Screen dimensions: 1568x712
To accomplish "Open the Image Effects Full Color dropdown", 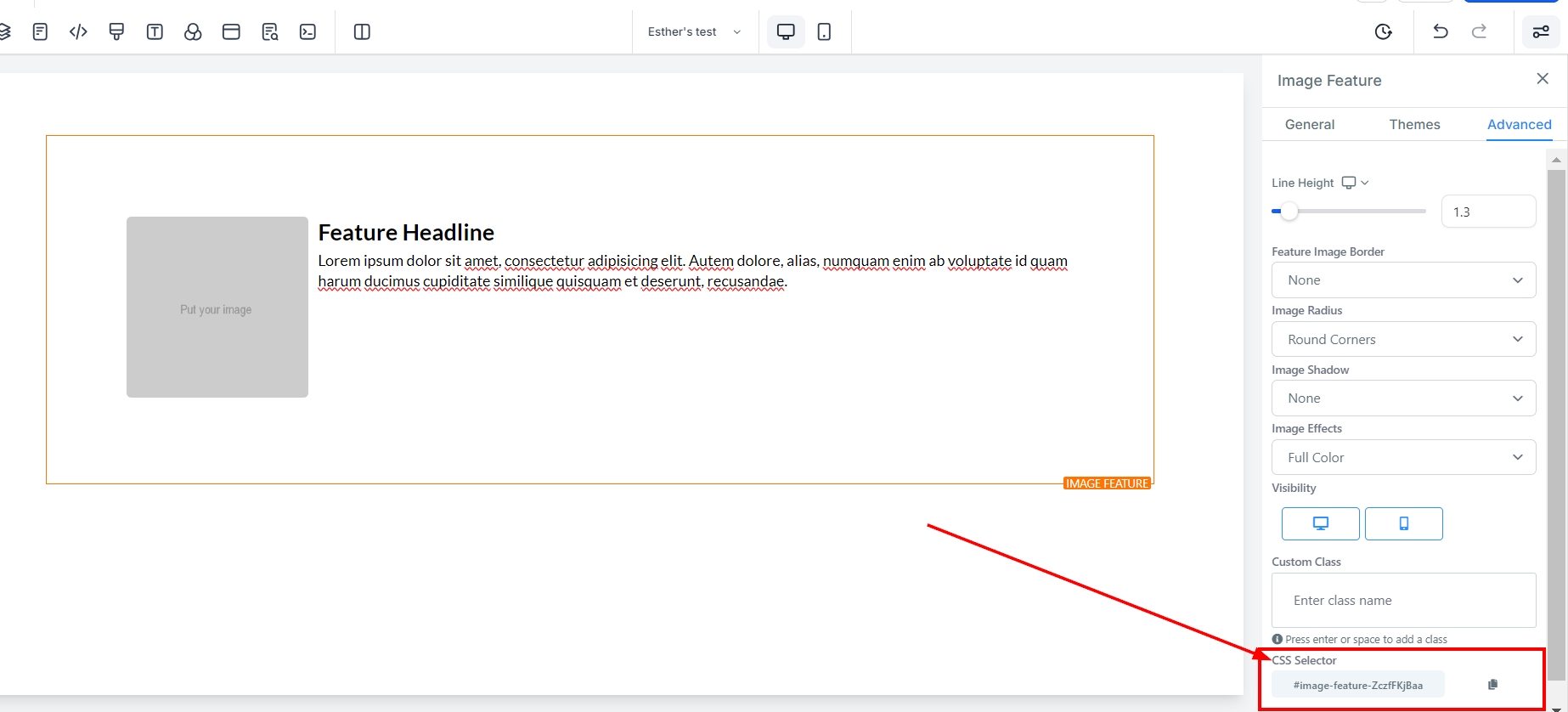I will pyautogui.click(x=1403, y=458).
